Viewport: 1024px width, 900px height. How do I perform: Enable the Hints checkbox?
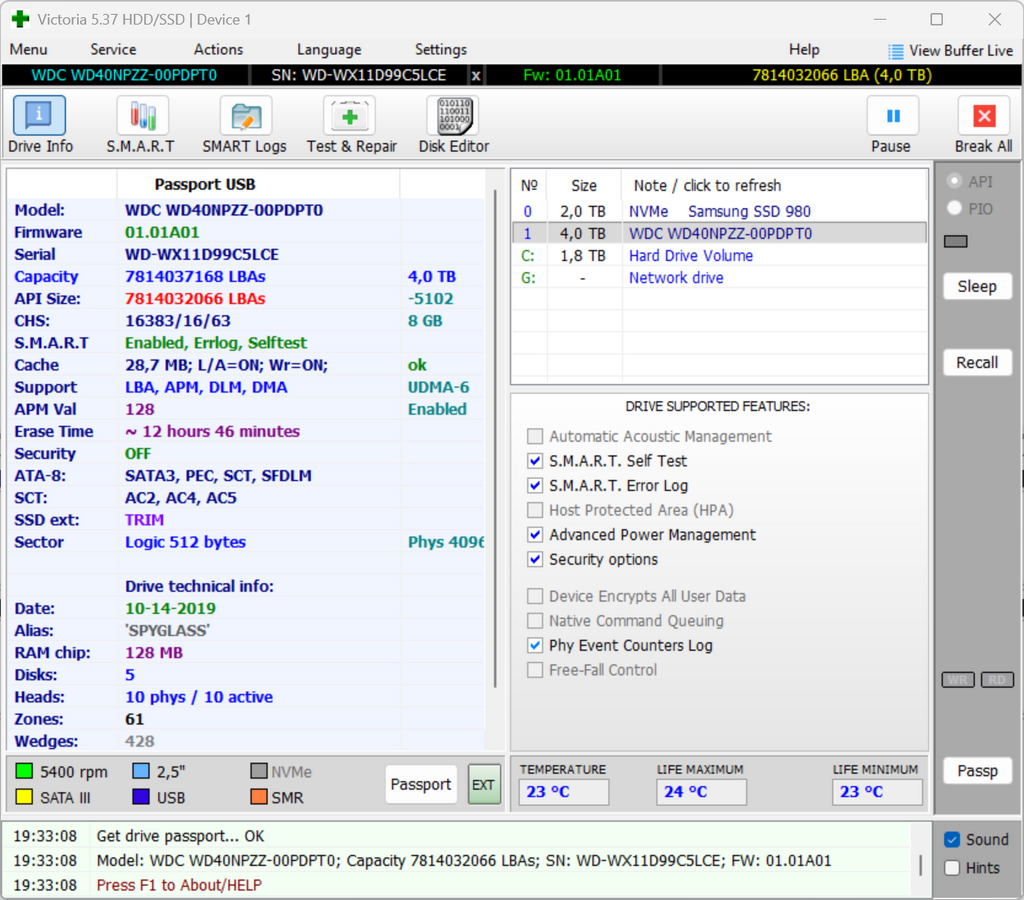[x=952, y=868]
